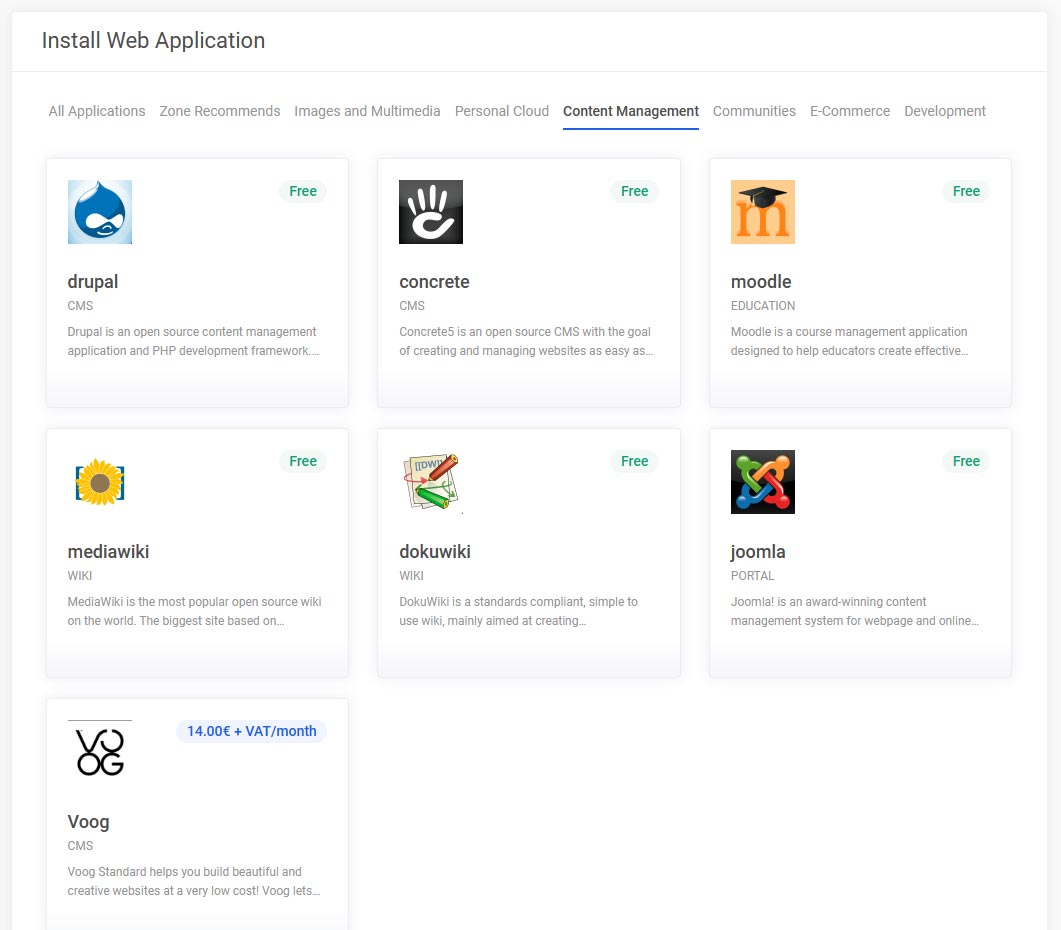
Task: Click the Joomla colorful logo icon
Action: click(x=762, y=481)
